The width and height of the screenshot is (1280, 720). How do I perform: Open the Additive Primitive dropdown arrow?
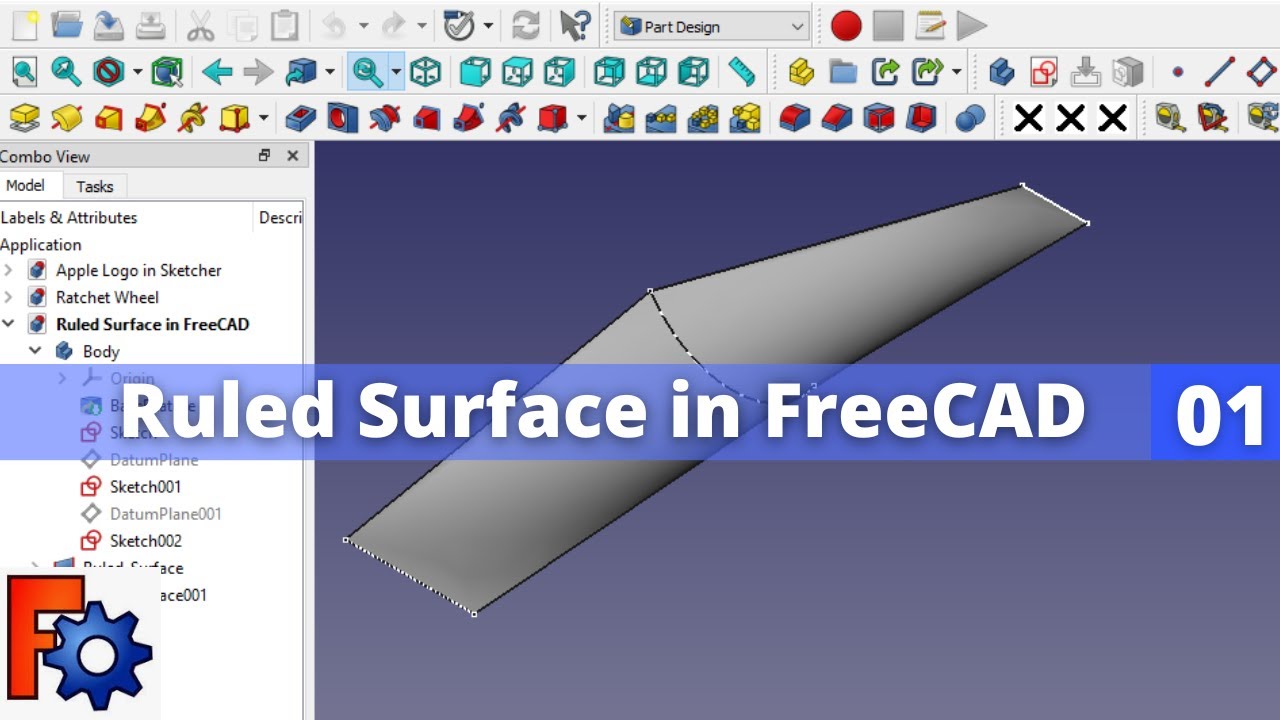pyautogui.click(x=263, y=118)
